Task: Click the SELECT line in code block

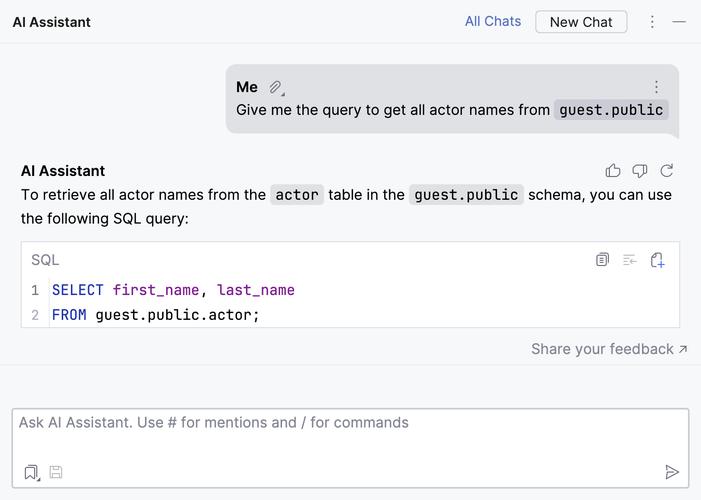Action: click(173, 290)
